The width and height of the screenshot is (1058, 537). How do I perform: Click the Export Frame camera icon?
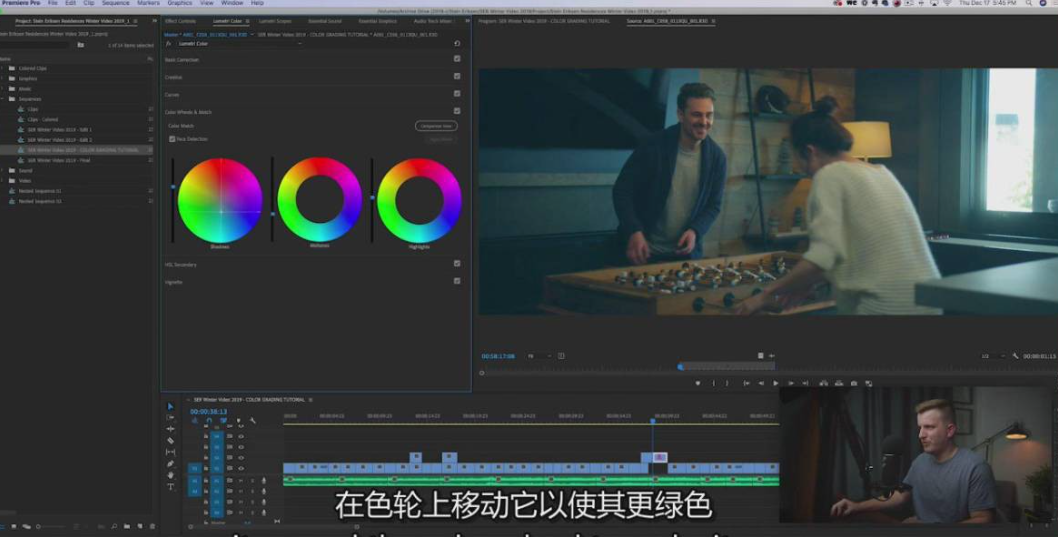853,383
